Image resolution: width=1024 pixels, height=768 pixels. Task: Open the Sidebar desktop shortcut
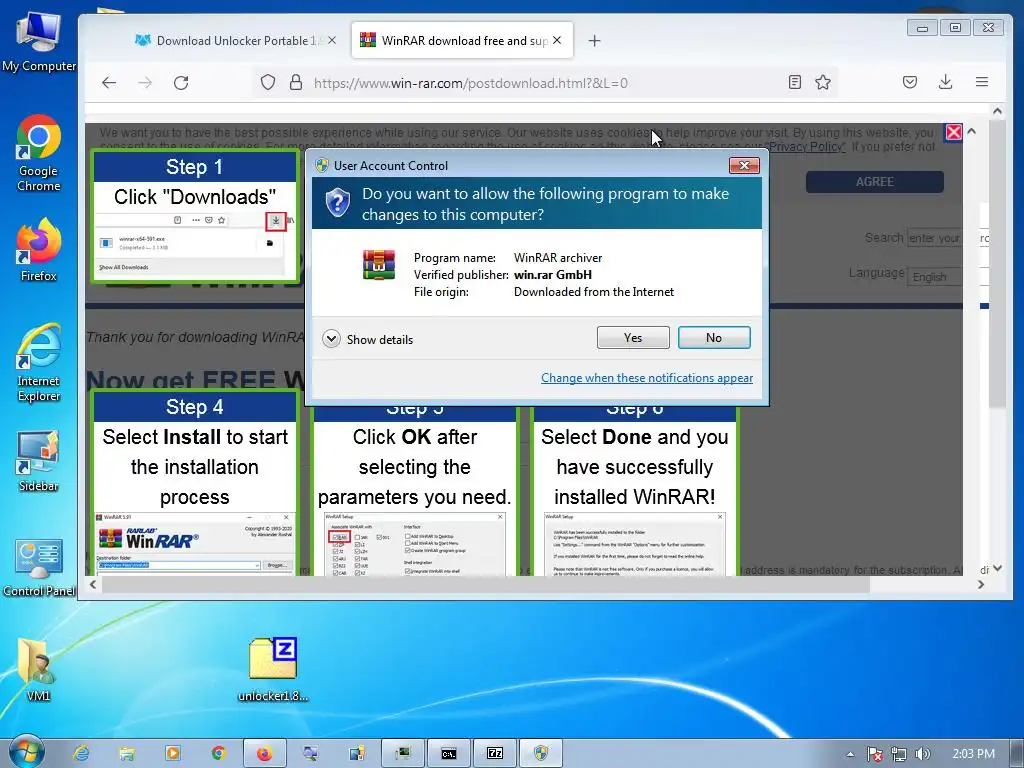pyautogui.click(x=39, y=460)
